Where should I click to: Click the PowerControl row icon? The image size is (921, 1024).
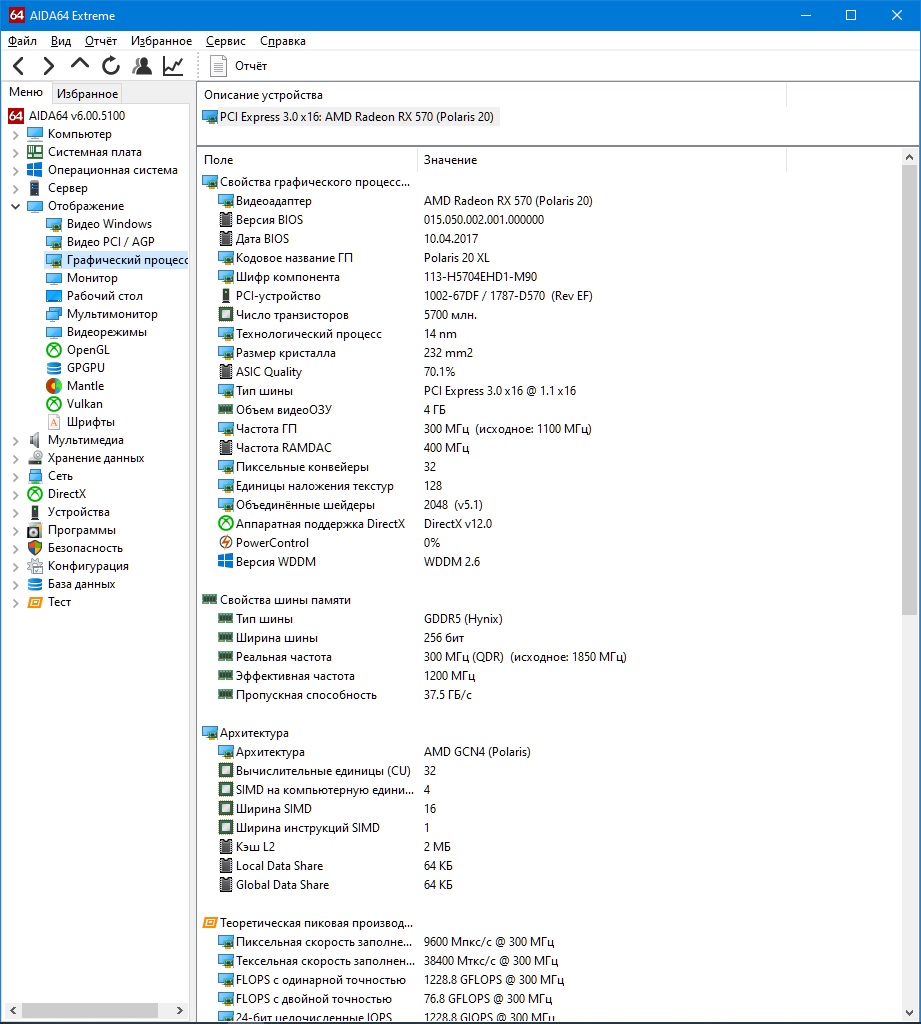[225, 543]
